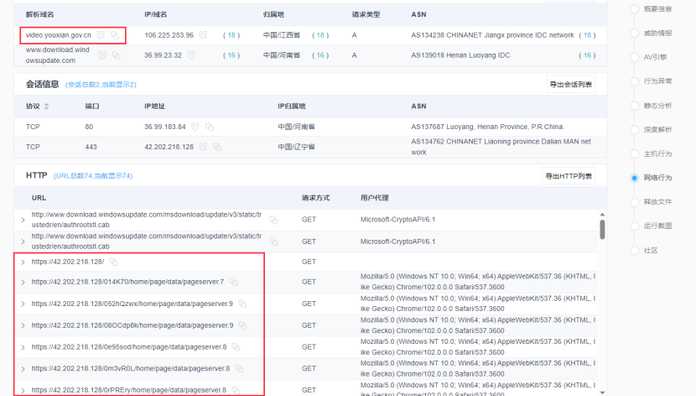The image size is (696, 396).
Task: Open the (18) count next to 中国/江西省
Action: [x=320, y=35]
